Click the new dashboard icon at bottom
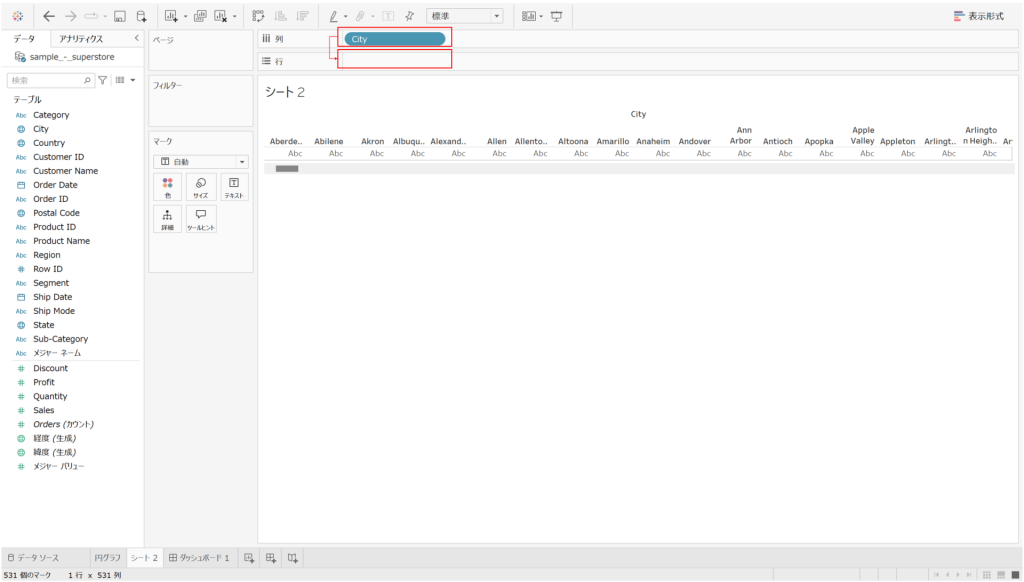The height and width of the screenshot is (582, 1024). tap(271, 557)
